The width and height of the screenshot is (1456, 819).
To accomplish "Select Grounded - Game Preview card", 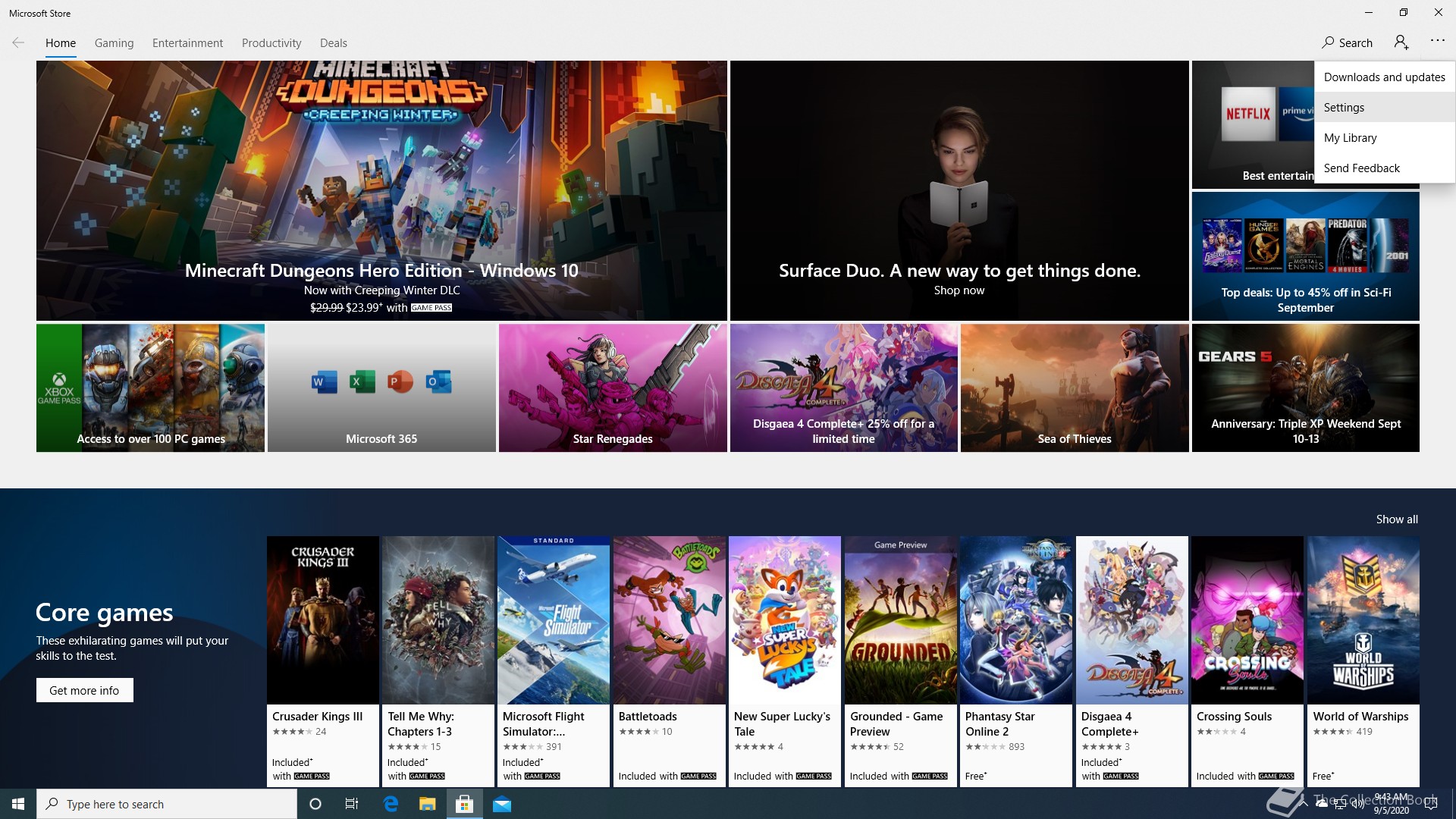I will tap(901, 661).
